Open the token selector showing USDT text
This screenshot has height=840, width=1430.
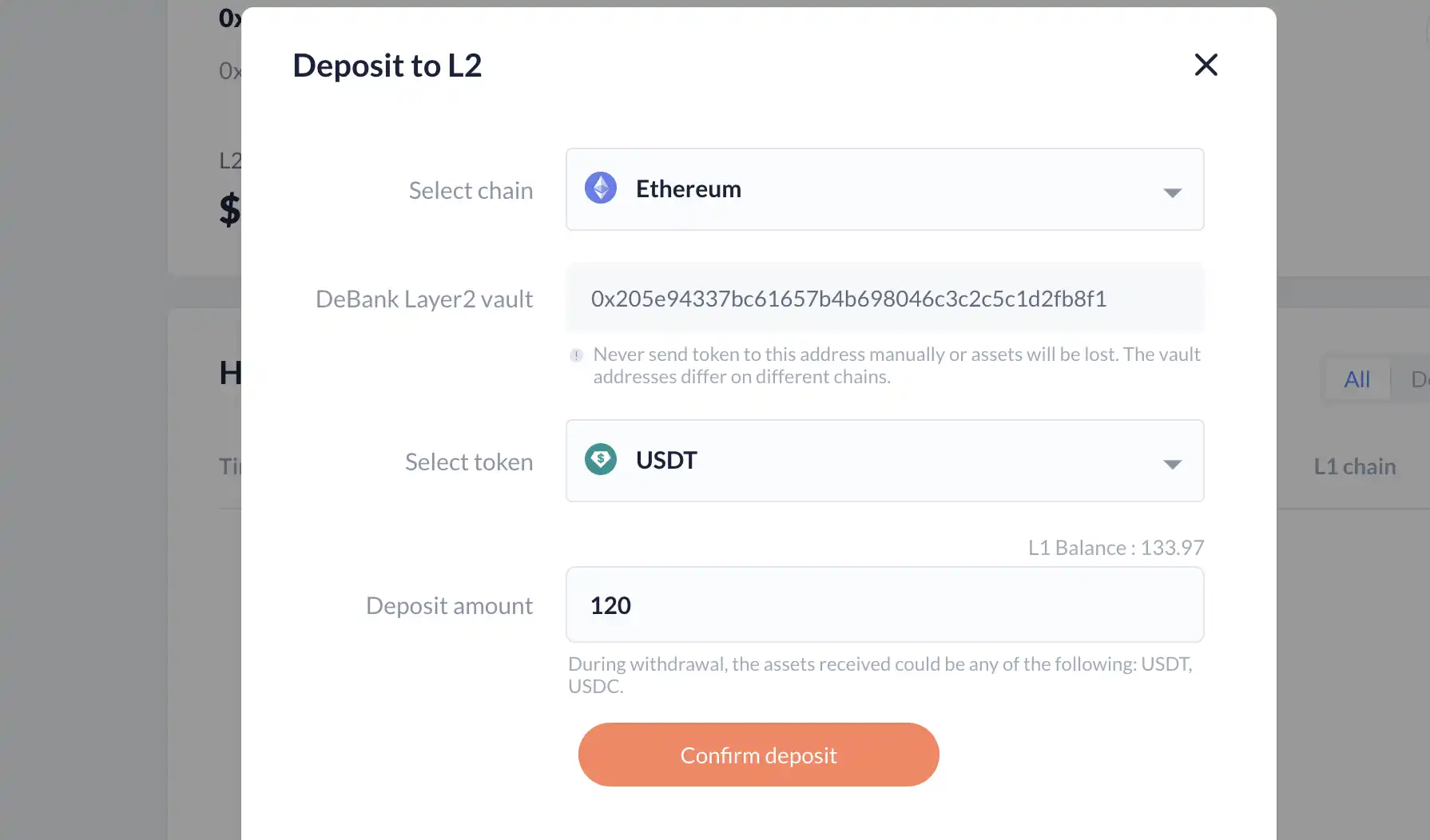point(666,461)
